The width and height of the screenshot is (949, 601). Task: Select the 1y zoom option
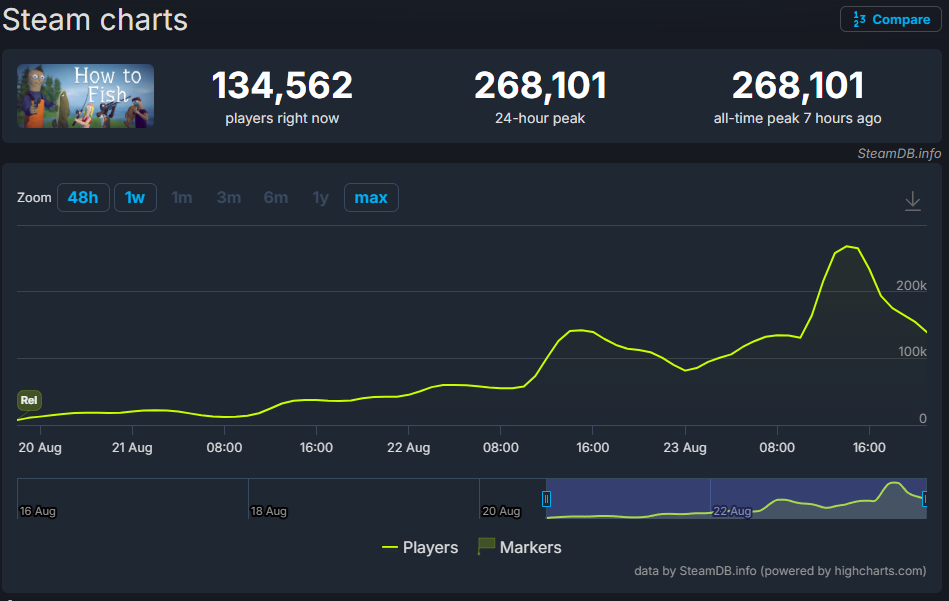click(320, 197)
